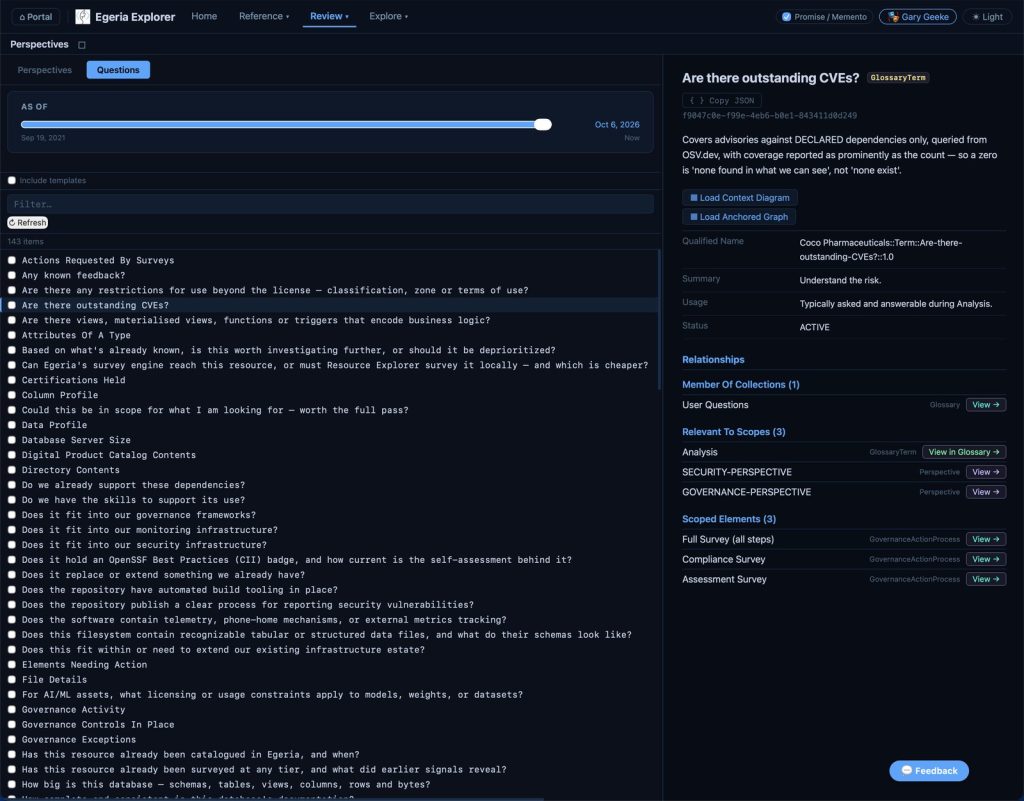Click the element GUID text
This screenshot has height=801, width=1024.
[x=769, y=116]
